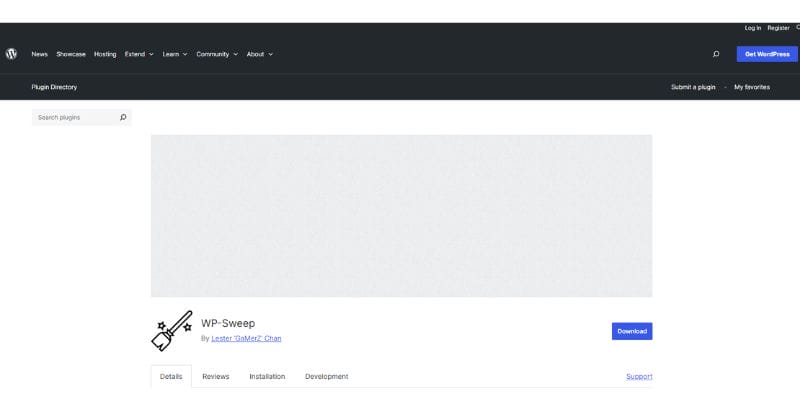Go to the Showcase page

[x=71, y=54]
